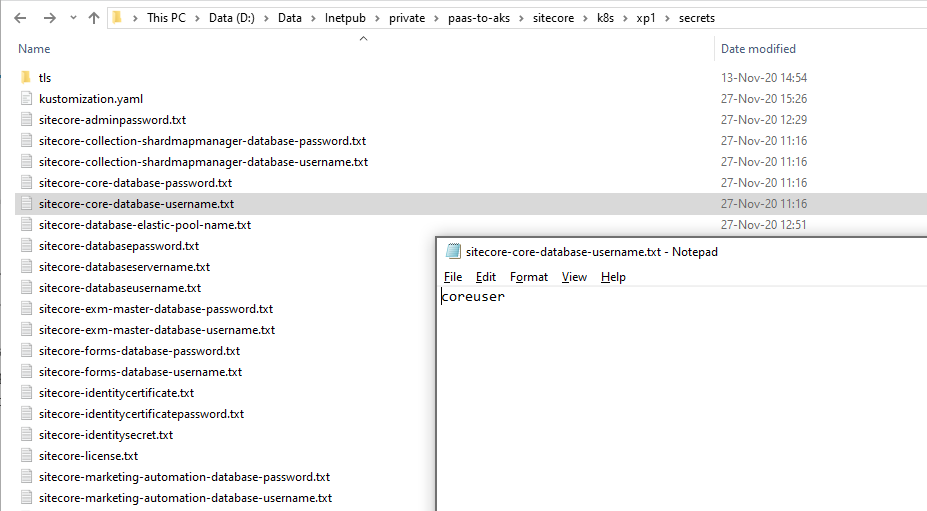Expand chevron after paas-to-aks breadcrumb
The width and height of the screenshot is (927, 511).
521,18
